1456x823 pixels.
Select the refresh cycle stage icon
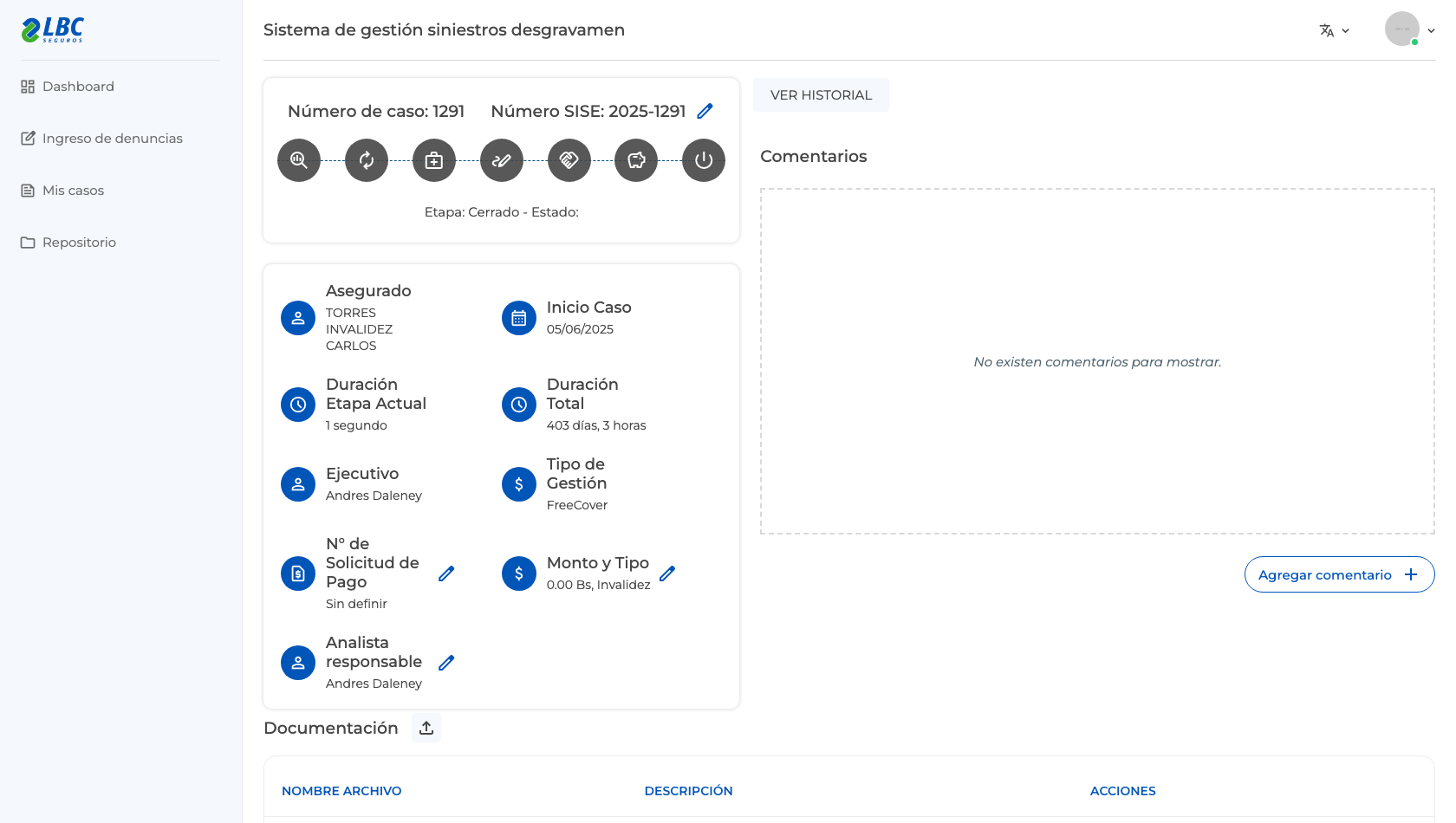(367, 160)
